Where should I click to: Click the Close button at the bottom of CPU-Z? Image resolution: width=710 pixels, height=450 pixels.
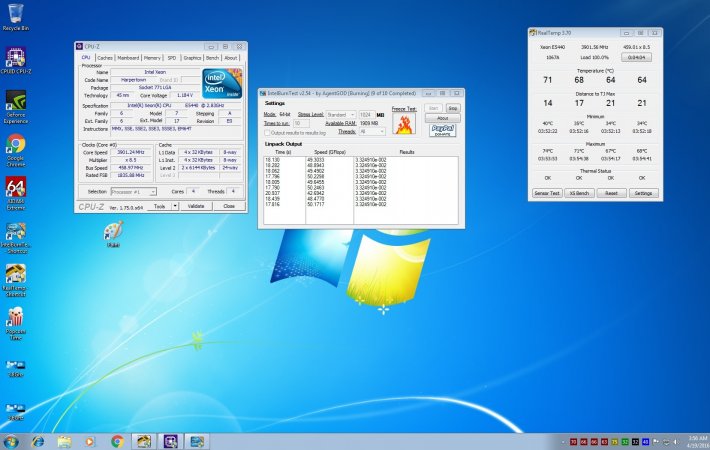229,206
